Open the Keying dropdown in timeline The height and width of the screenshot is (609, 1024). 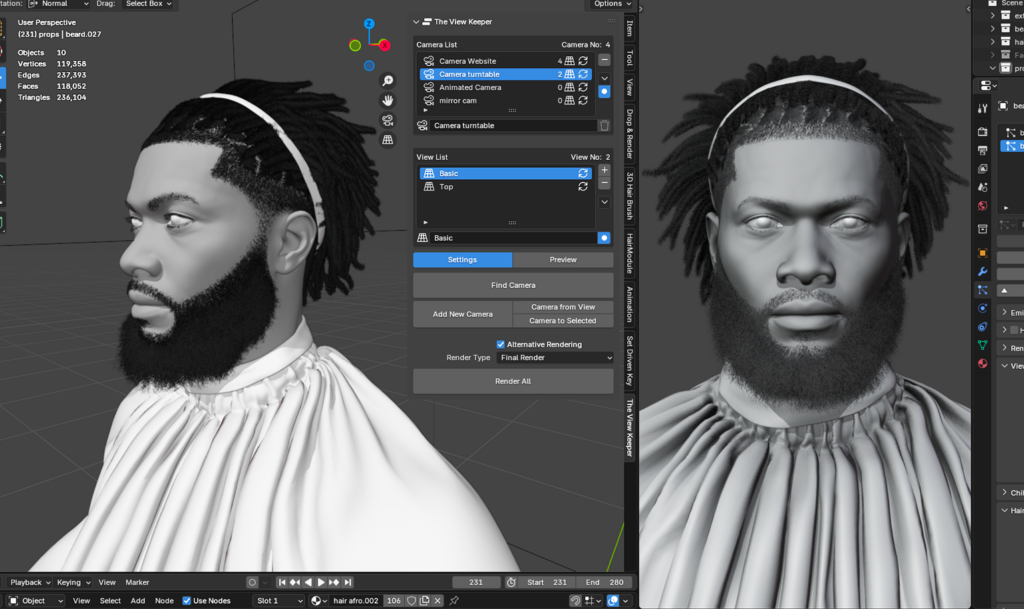coord(73,582)
